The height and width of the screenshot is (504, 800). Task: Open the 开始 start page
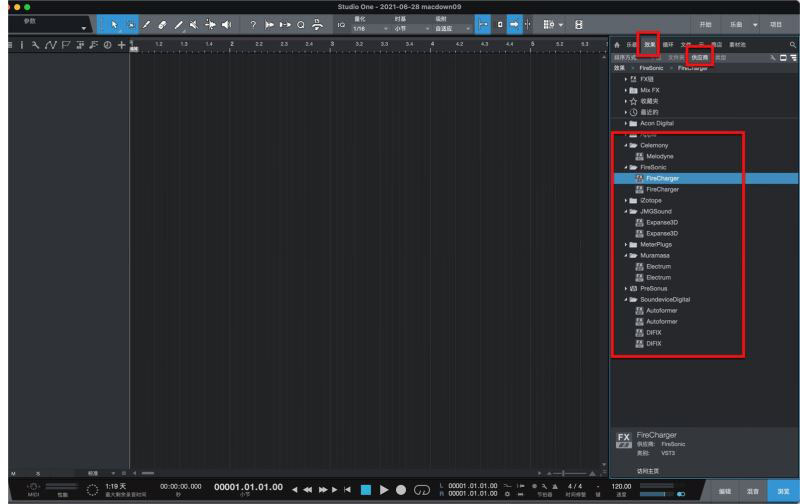tap(706, 24)
